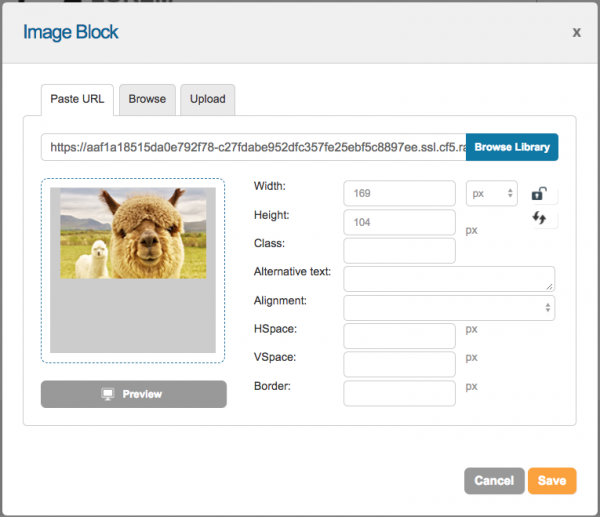Open the Browse tab

[147, 100]
